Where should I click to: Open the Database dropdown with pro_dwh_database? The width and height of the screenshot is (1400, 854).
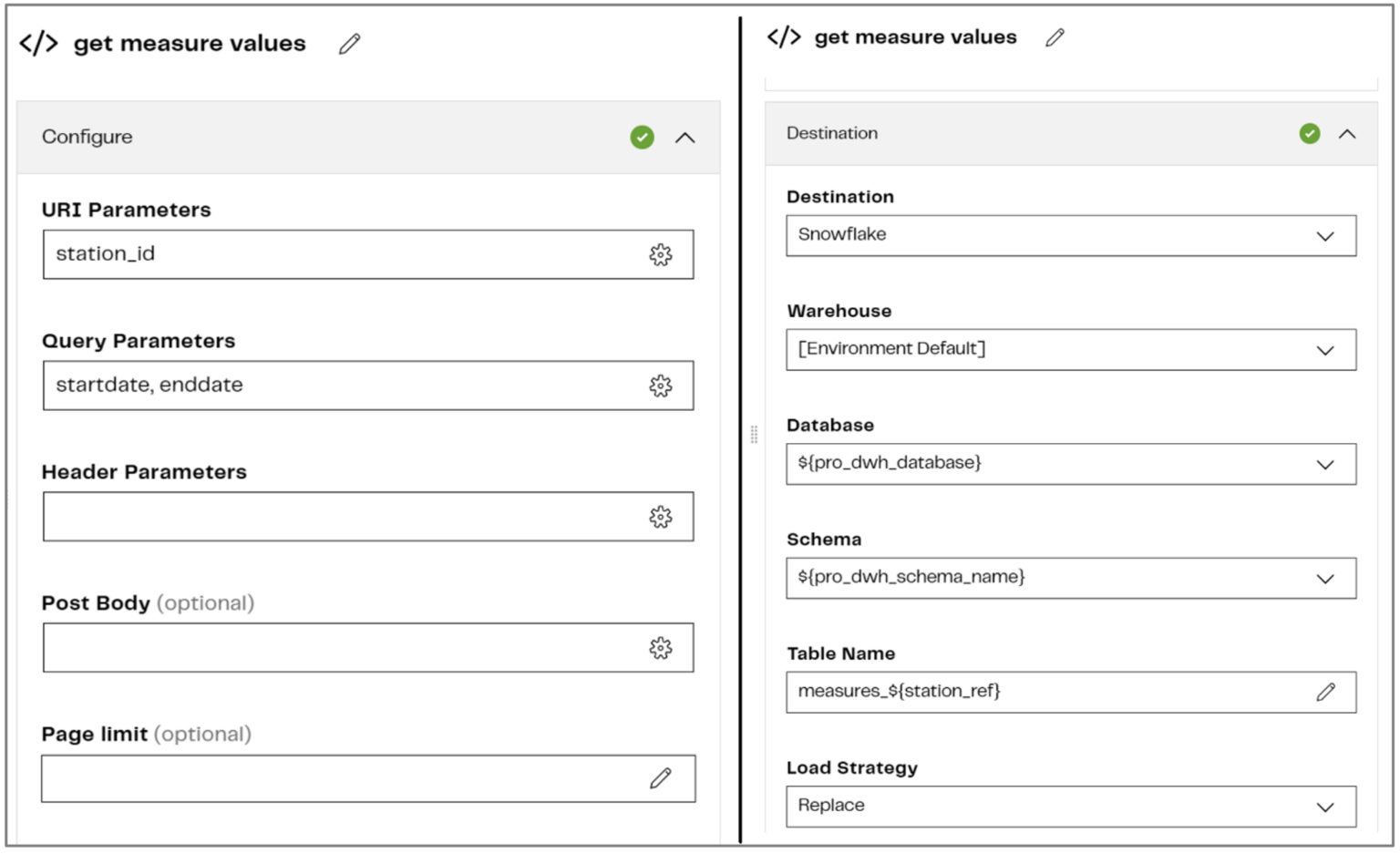(1324, 463)
